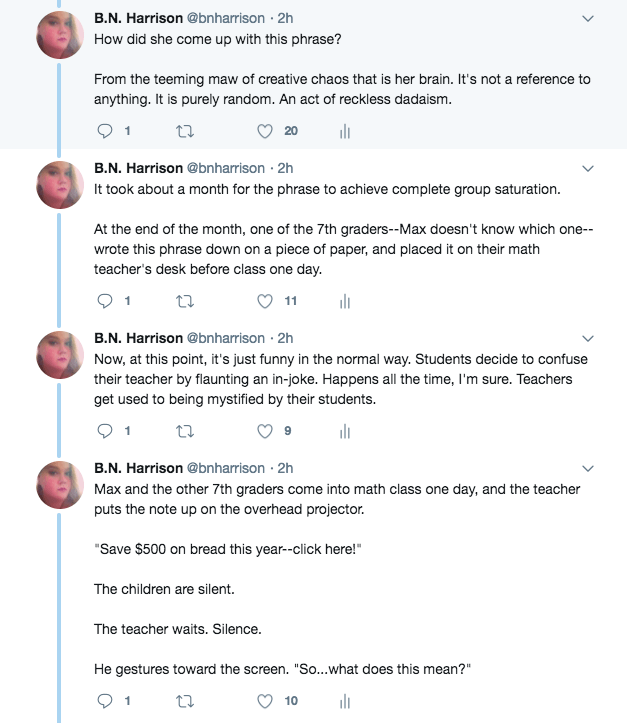Like the 'Save $500 on bread' tweet
The width and height of the screenshot is (627, 723).
(265, 701)
